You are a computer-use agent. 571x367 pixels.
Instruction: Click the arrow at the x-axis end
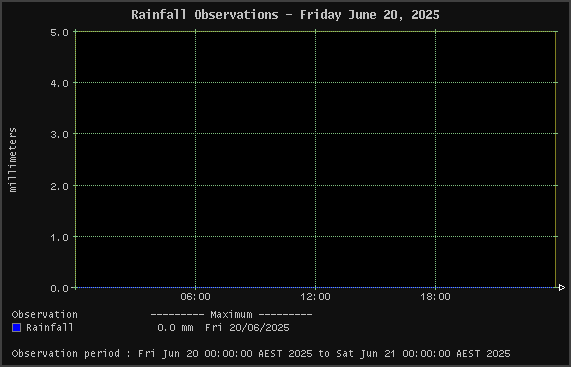(561, 288)
